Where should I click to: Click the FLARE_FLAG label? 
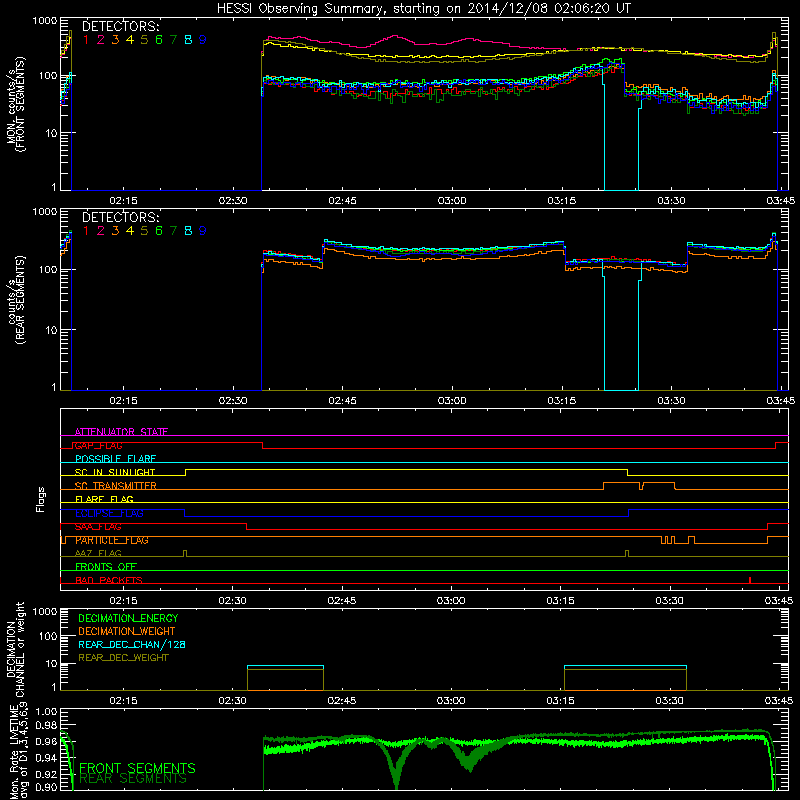pos(104,499)
